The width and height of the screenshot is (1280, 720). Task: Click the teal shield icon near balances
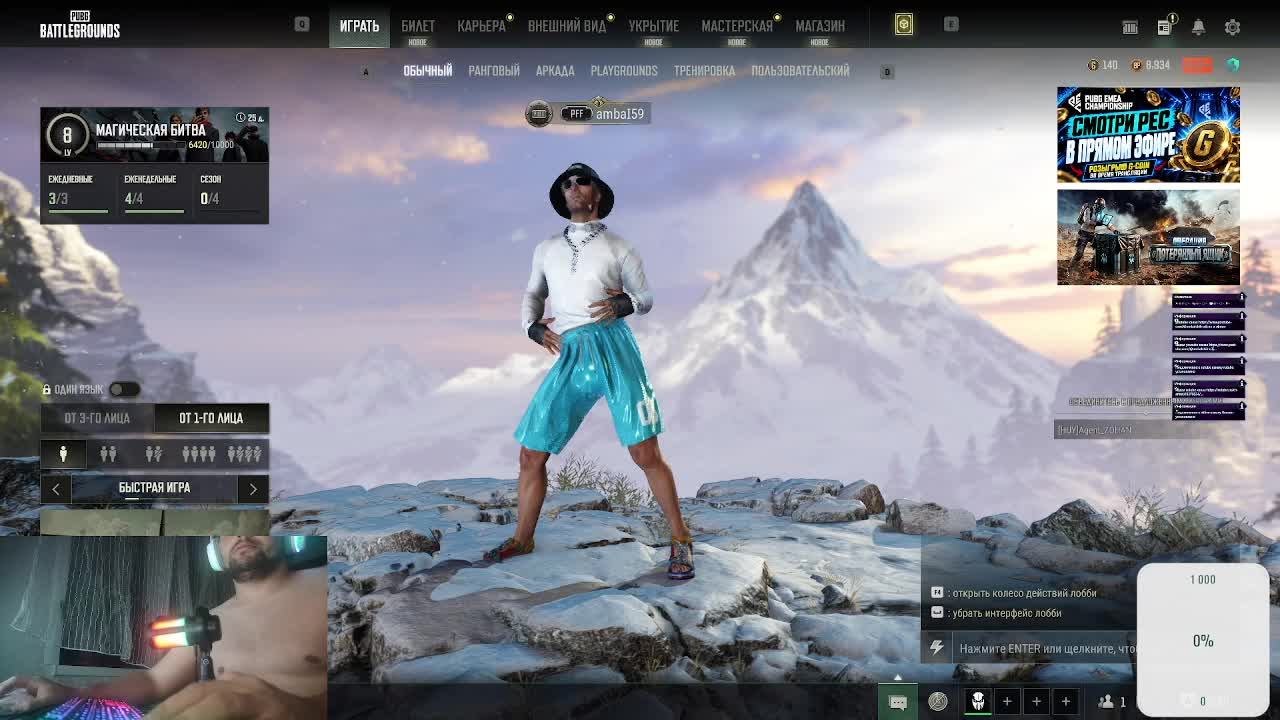point(1233,65)
